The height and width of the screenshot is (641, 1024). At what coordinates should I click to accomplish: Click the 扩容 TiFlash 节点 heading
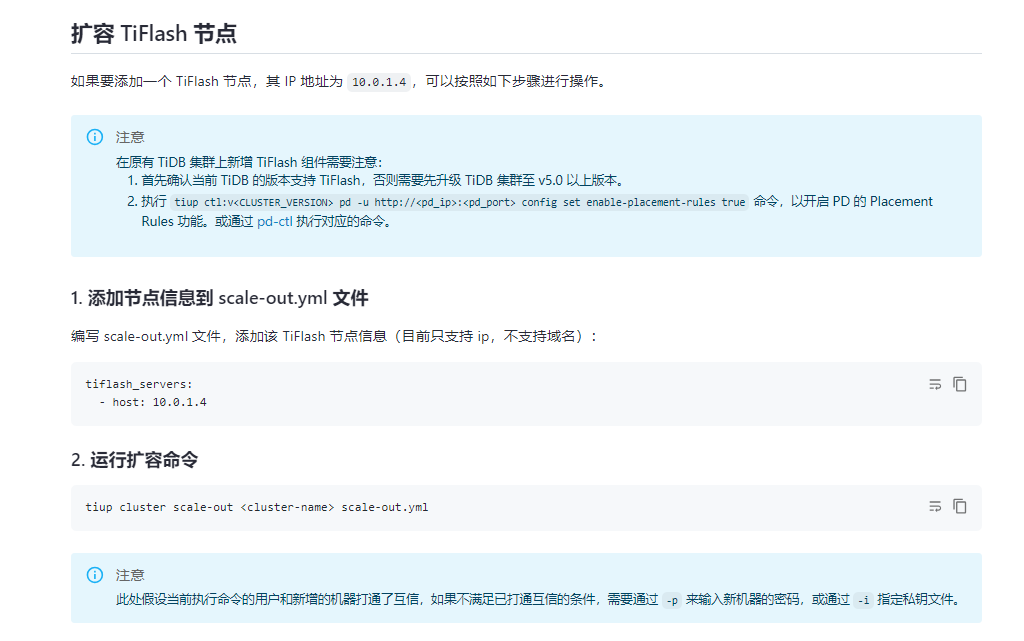[x=153, y=33]
